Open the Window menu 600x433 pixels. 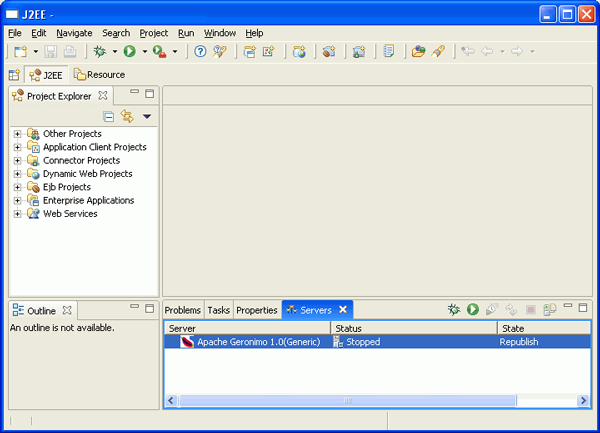220,33
